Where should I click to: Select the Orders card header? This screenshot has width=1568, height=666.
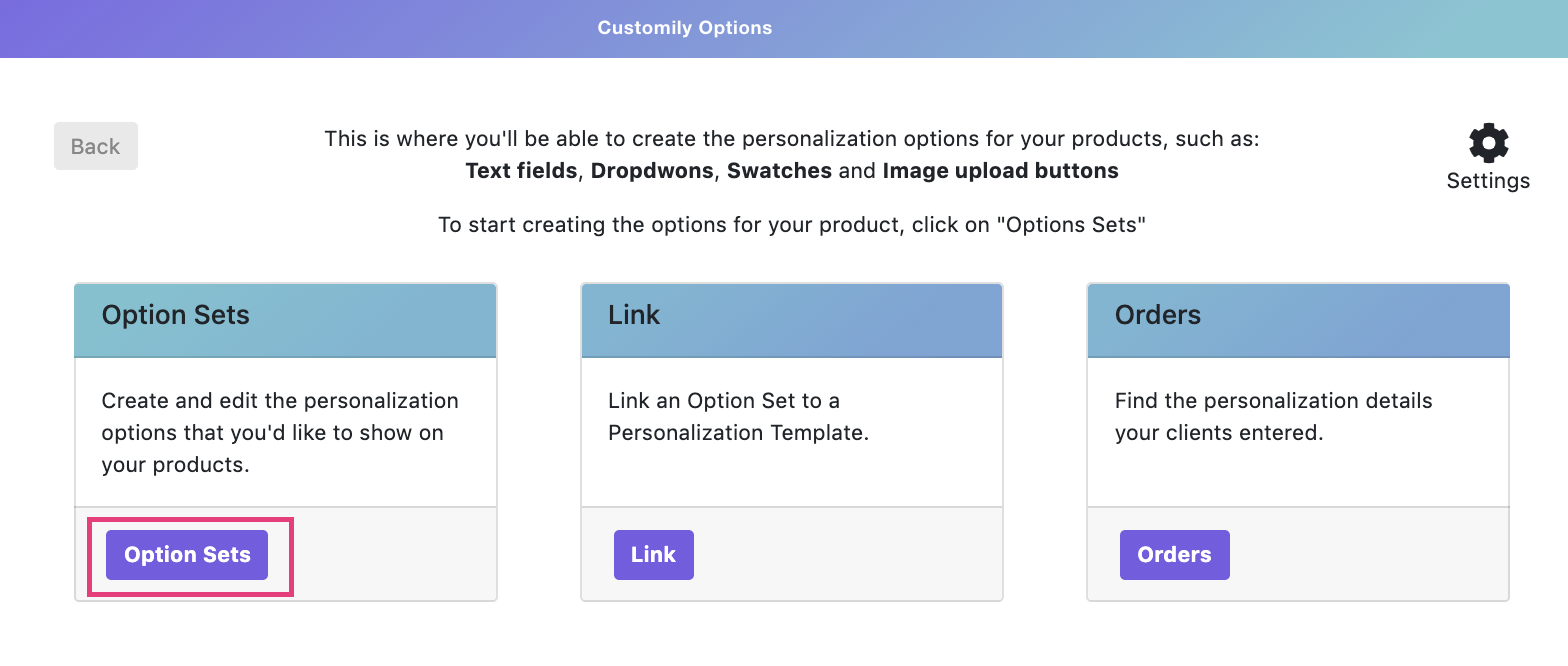click(1298, 320)
